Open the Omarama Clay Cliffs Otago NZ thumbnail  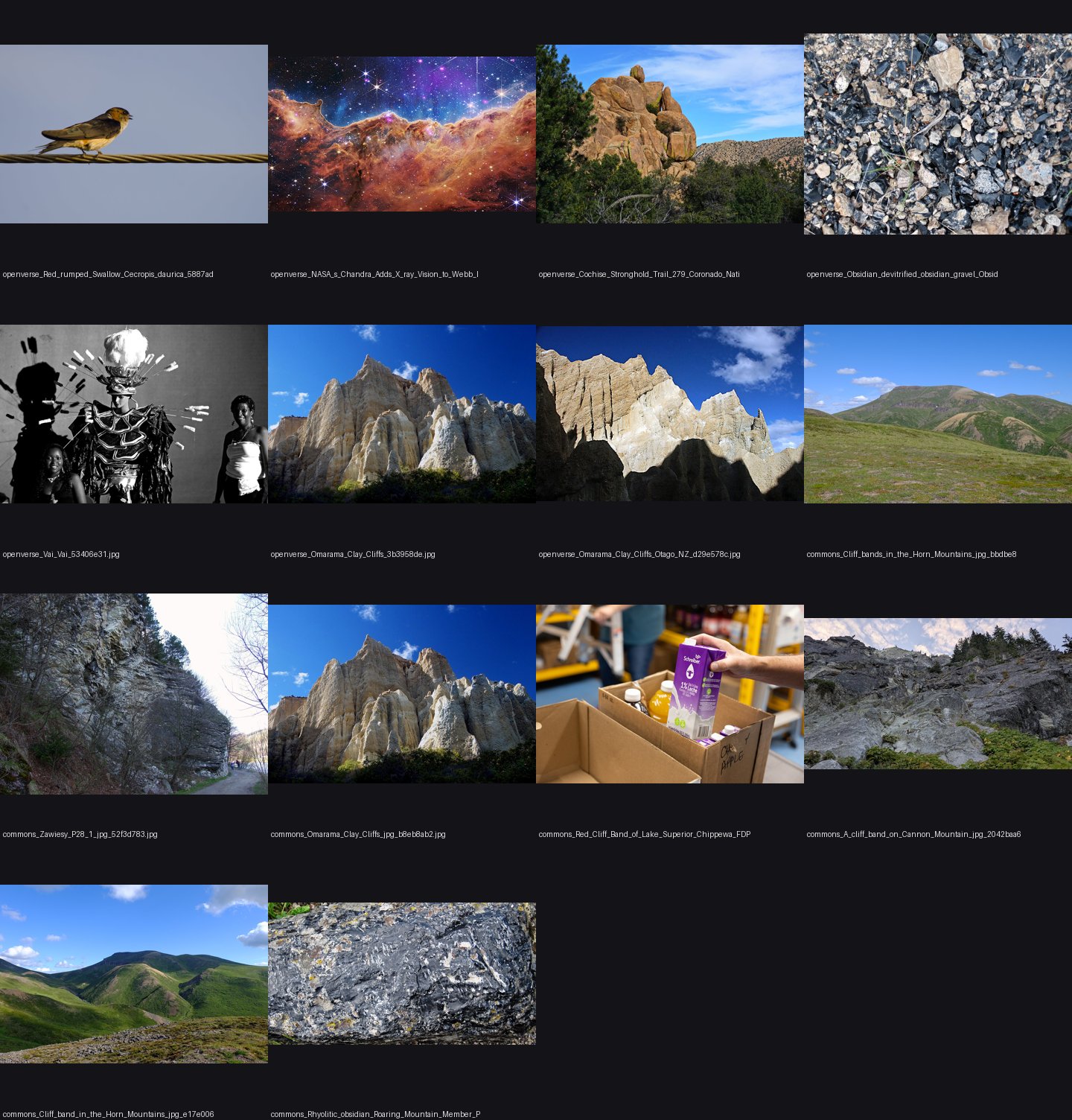coord(670,414)
